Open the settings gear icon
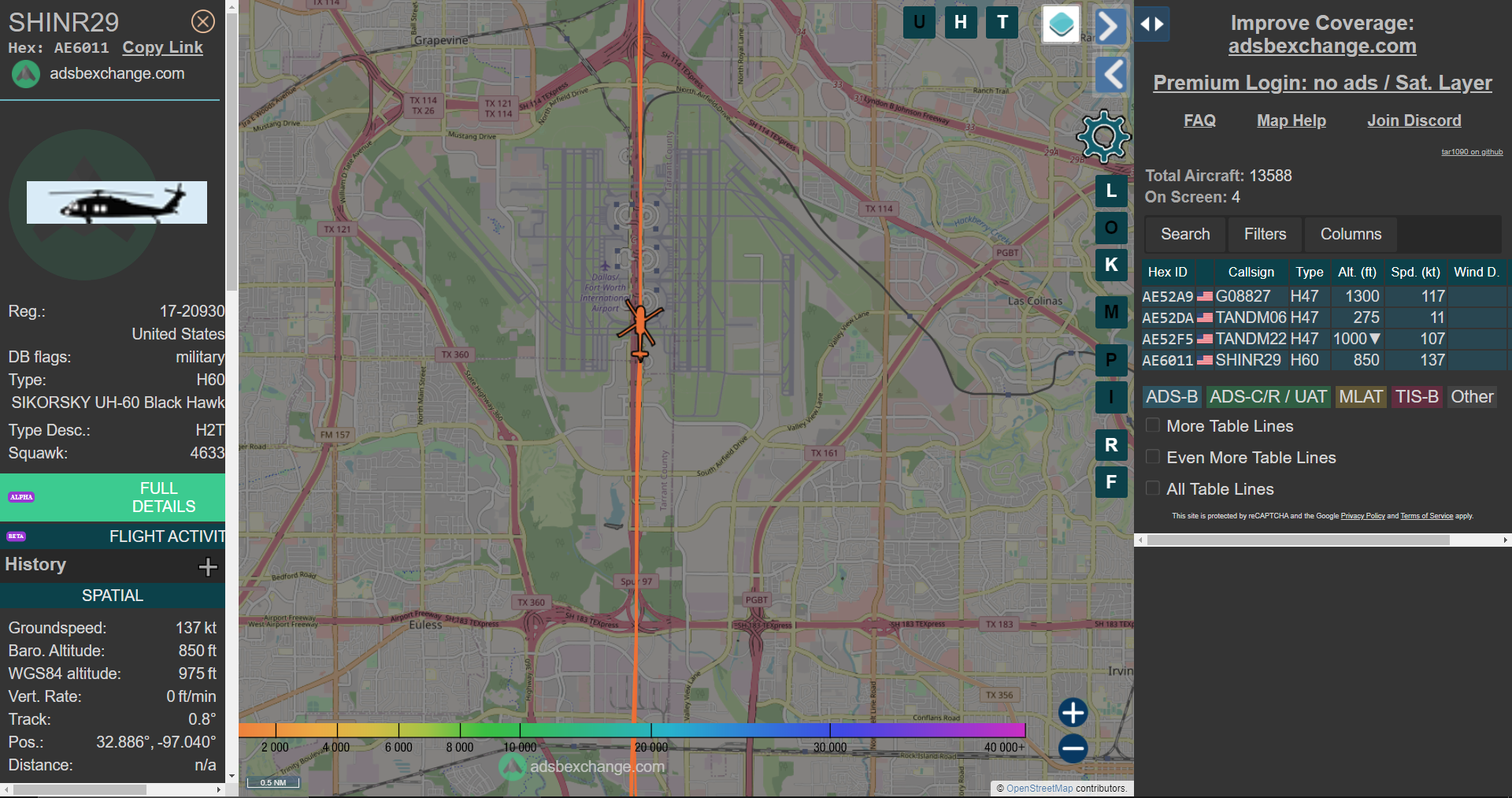This screenshot has height=798, width=1512. [x=1103, y=136]
